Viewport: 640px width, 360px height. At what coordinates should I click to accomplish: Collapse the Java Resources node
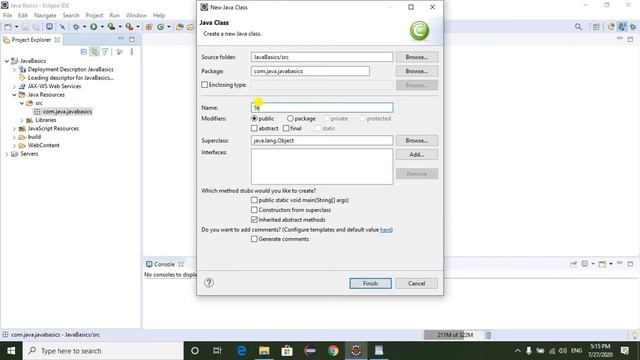point(14,95)
